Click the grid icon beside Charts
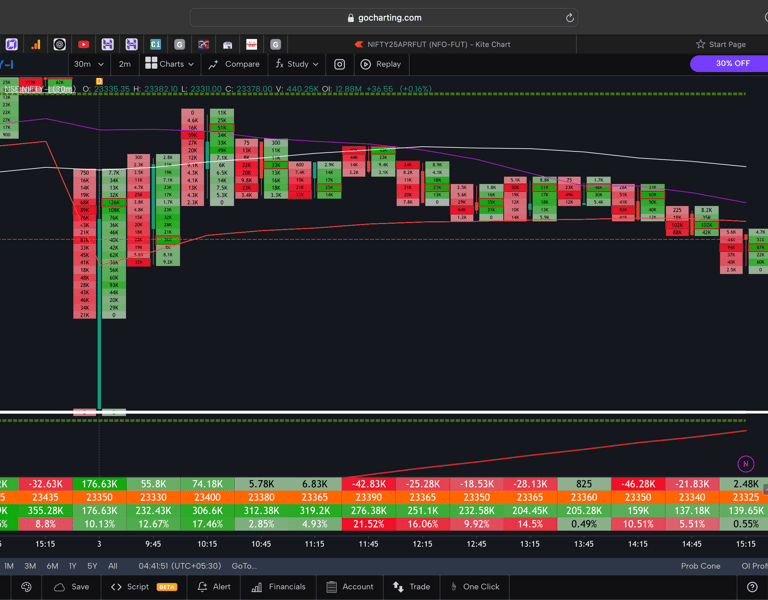This screenshot has height=600, width=768. pos(151,63)
